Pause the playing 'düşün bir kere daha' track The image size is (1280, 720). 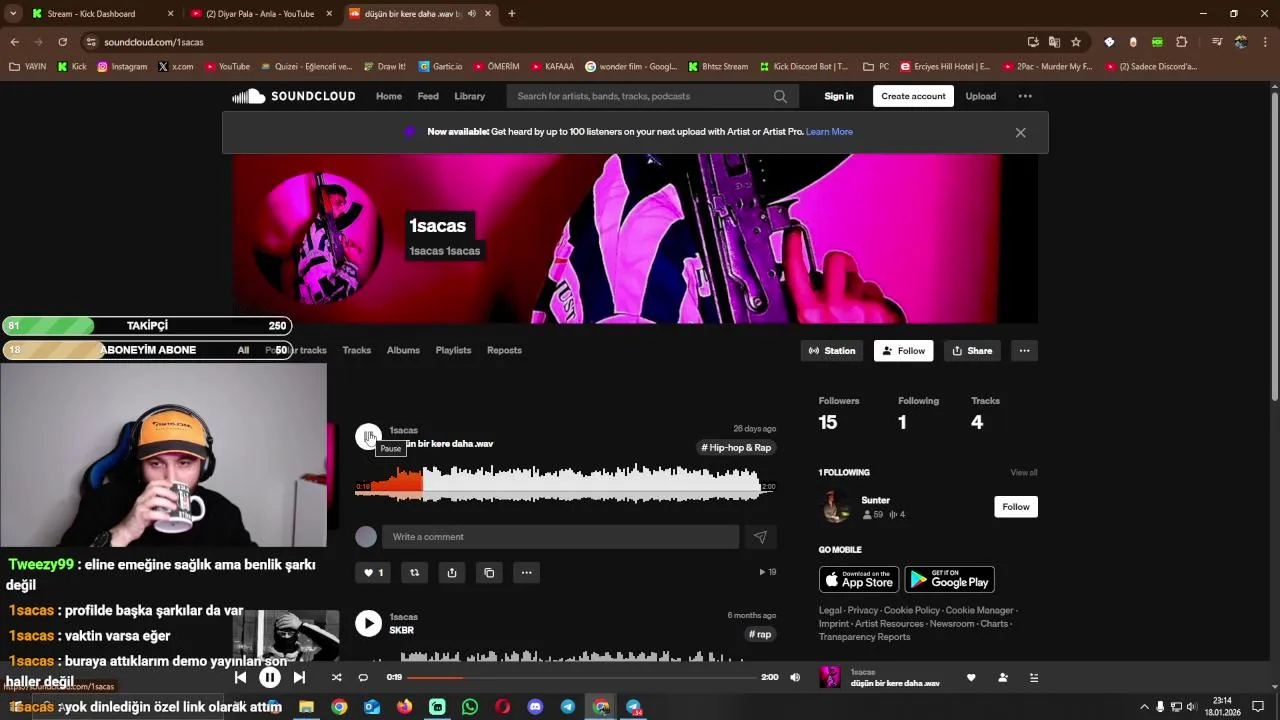pos(368,437)
